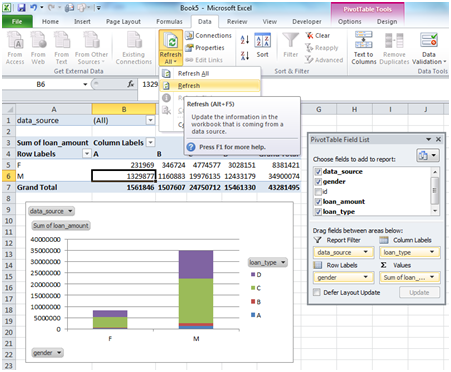The width and height of the screenshot is (451, 372).
Task: Switch to the Home tab
Action: 50,21
